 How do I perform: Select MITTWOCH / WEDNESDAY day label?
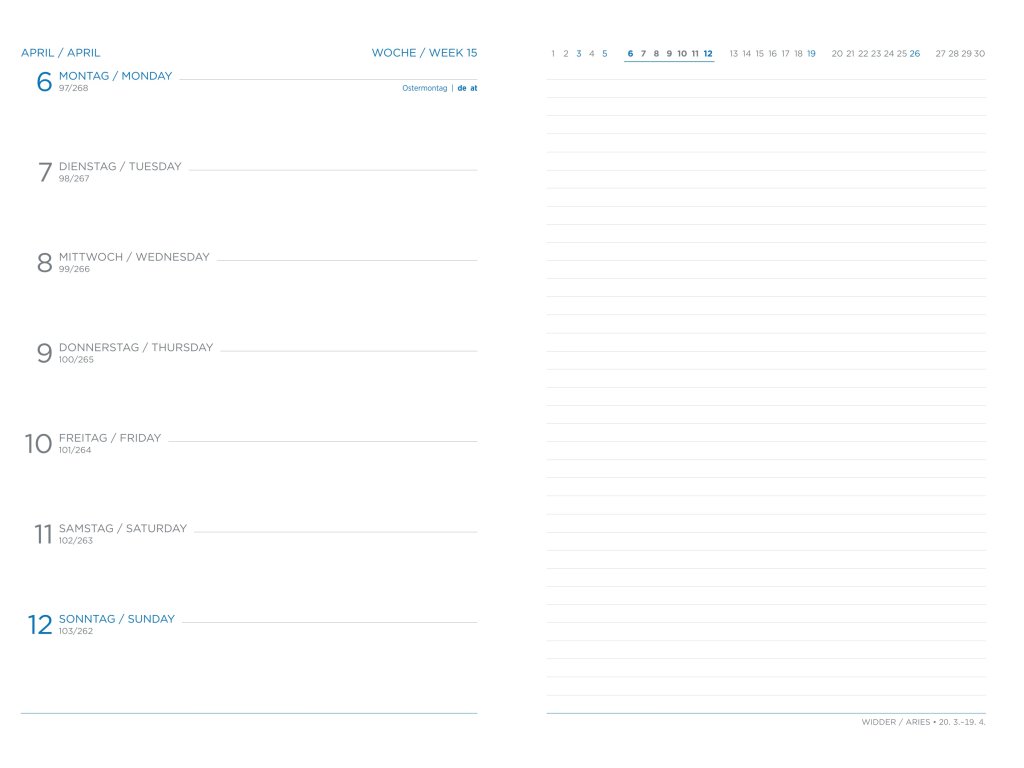click(x=134, y=257)
